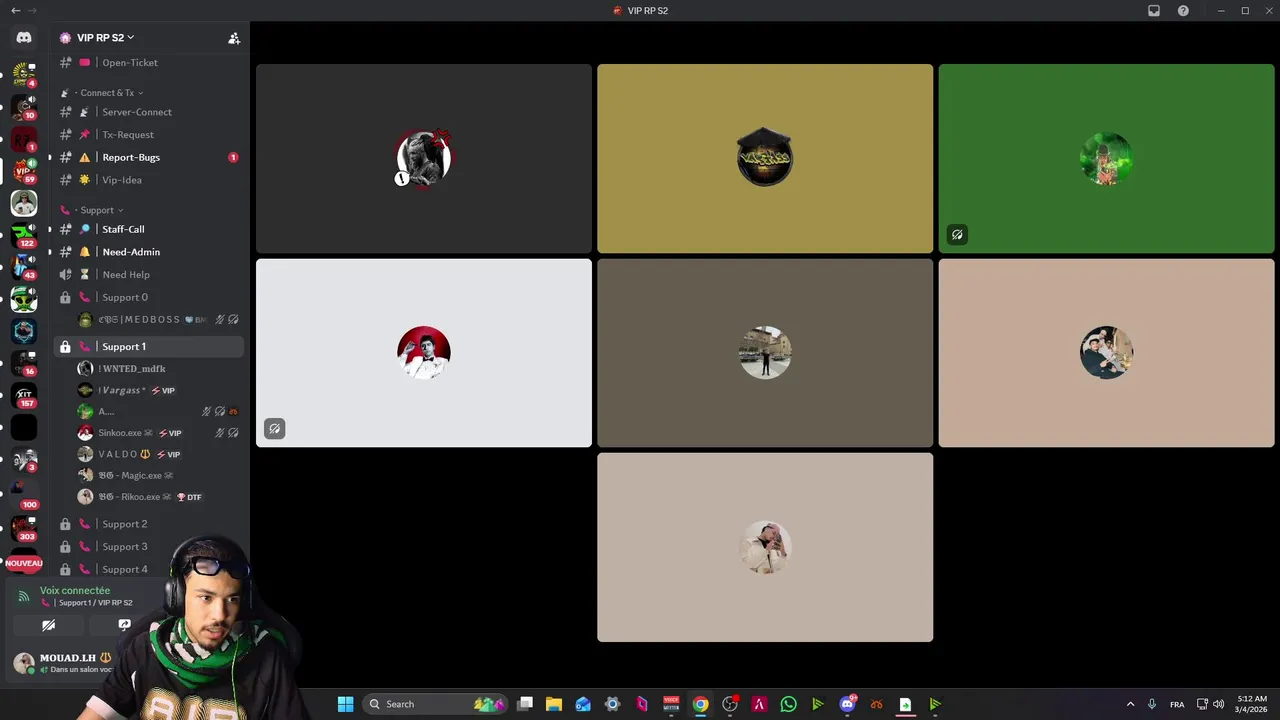
Task: Open the server icon with the 59 badge
Action: 24,170
